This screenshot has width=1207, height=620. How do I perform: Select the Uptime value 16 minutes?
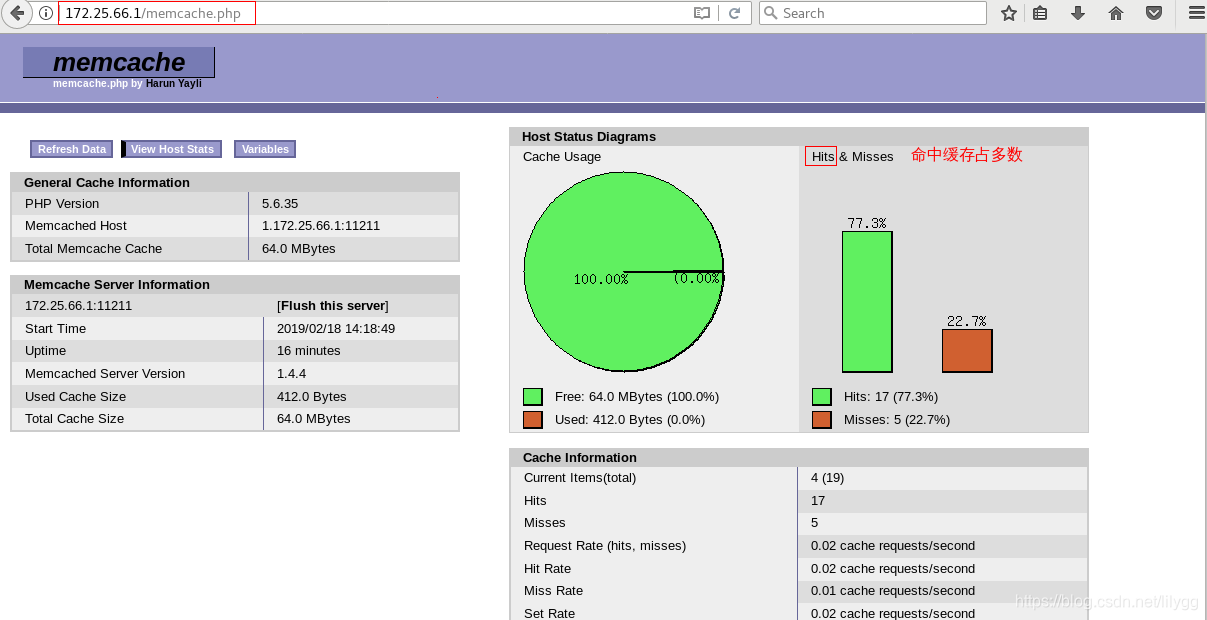click(309, 351)
